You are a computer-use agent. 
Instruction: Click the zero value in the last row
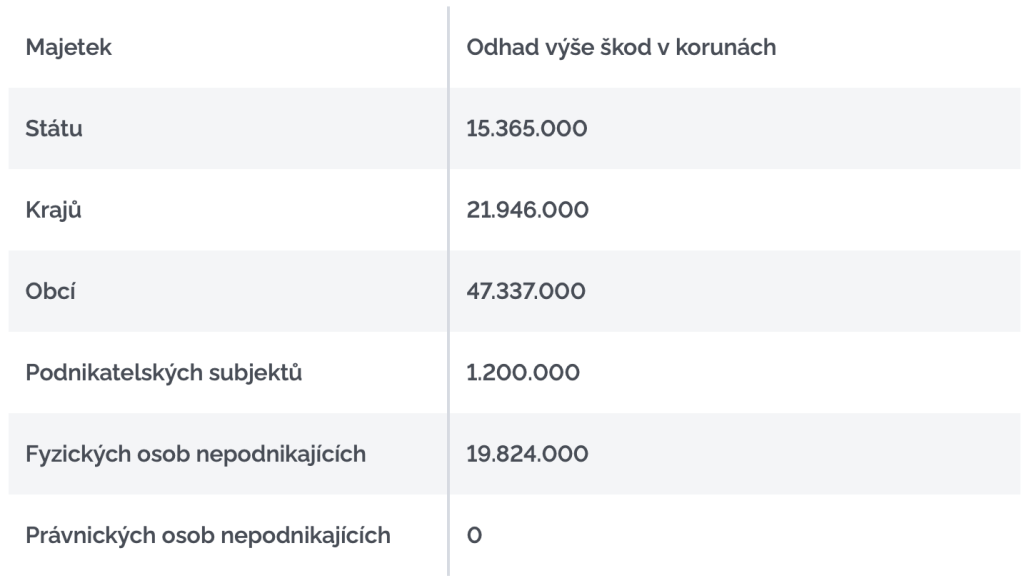click(x=475, y=537)
